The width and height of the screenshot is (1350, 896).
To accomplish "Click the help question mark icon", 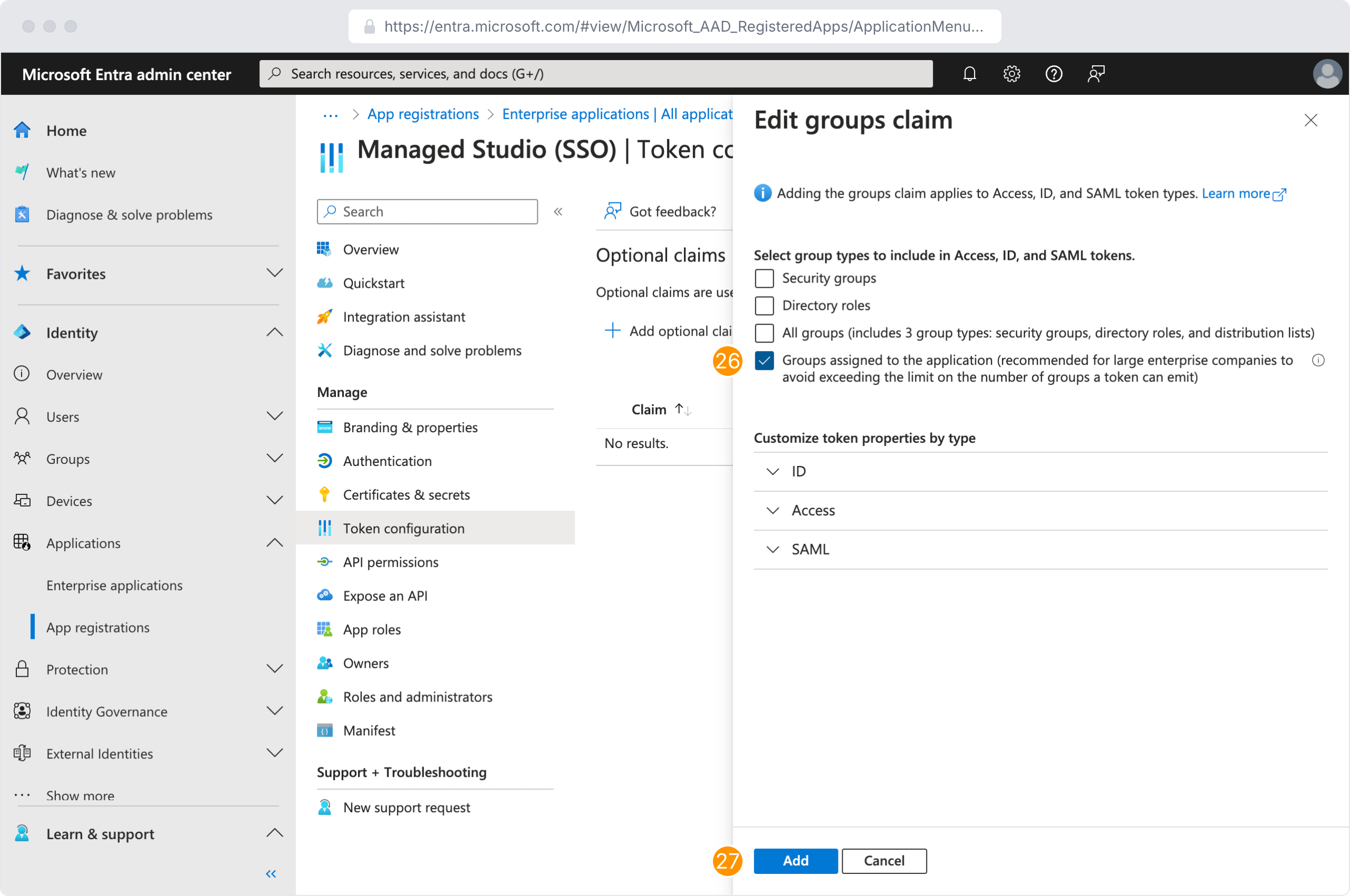I will (1053, 74).
